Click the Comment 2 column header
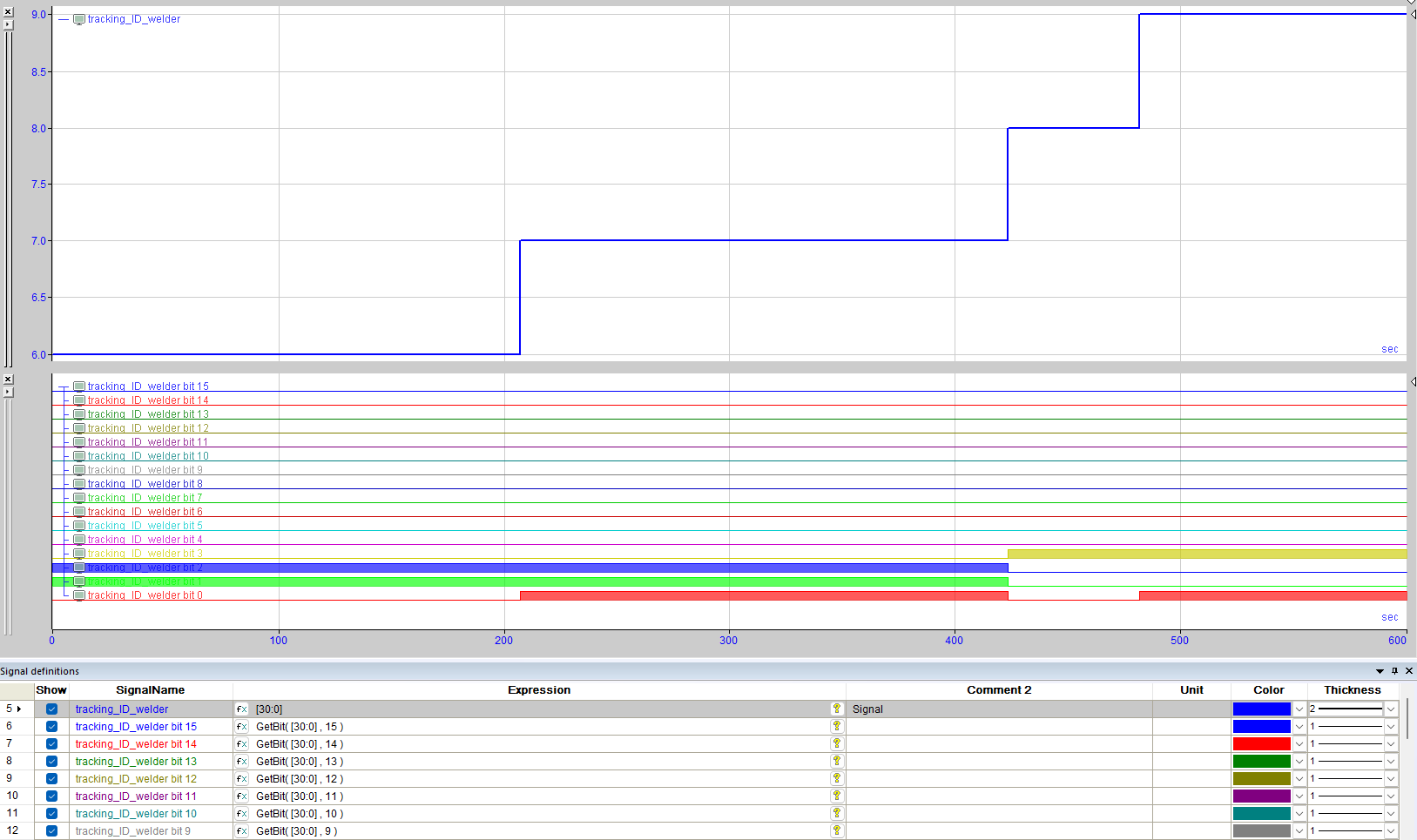 999,690
